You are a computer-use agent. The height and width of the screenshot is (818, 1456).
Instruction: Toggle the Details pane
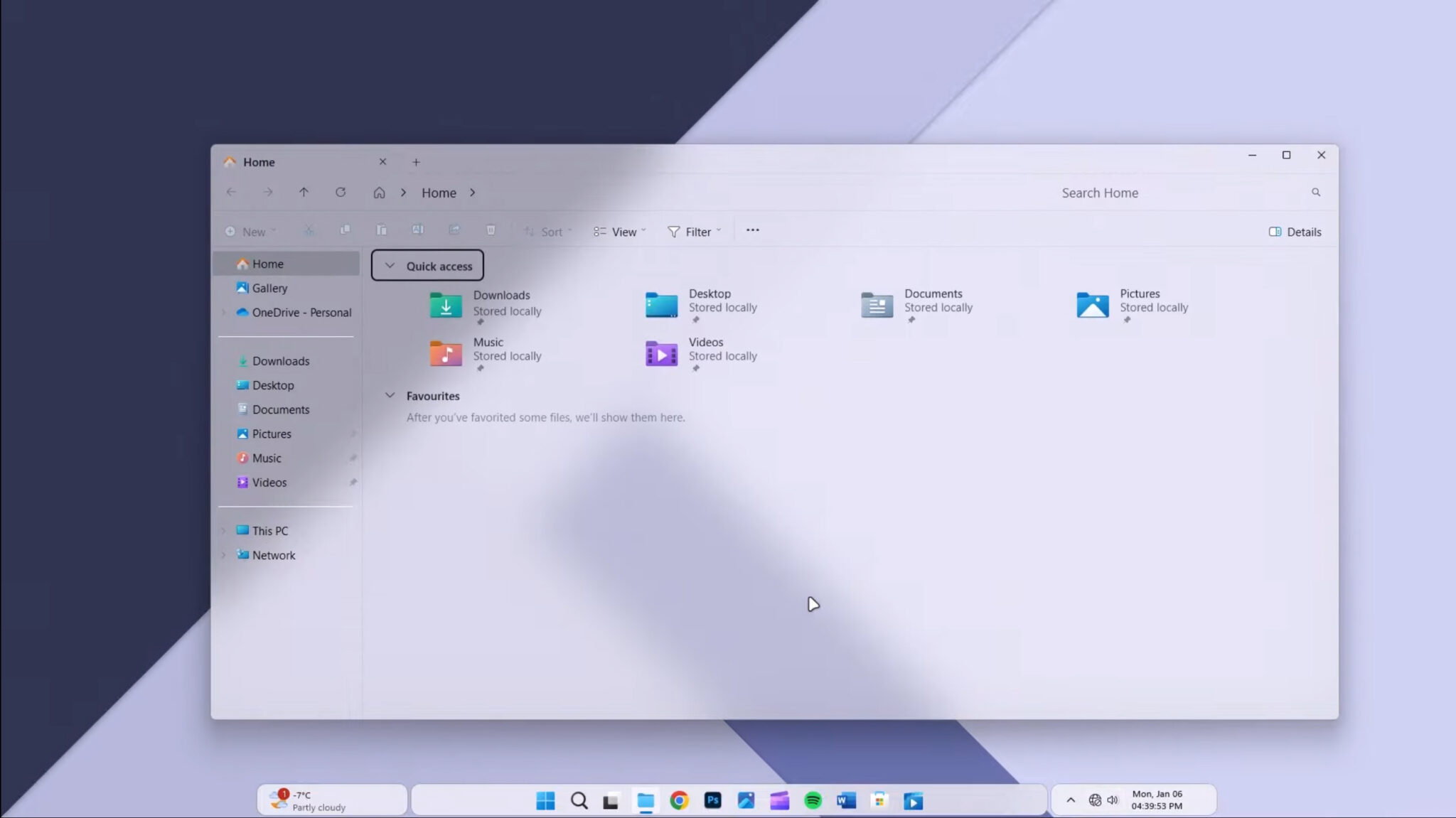[1295, 232]
